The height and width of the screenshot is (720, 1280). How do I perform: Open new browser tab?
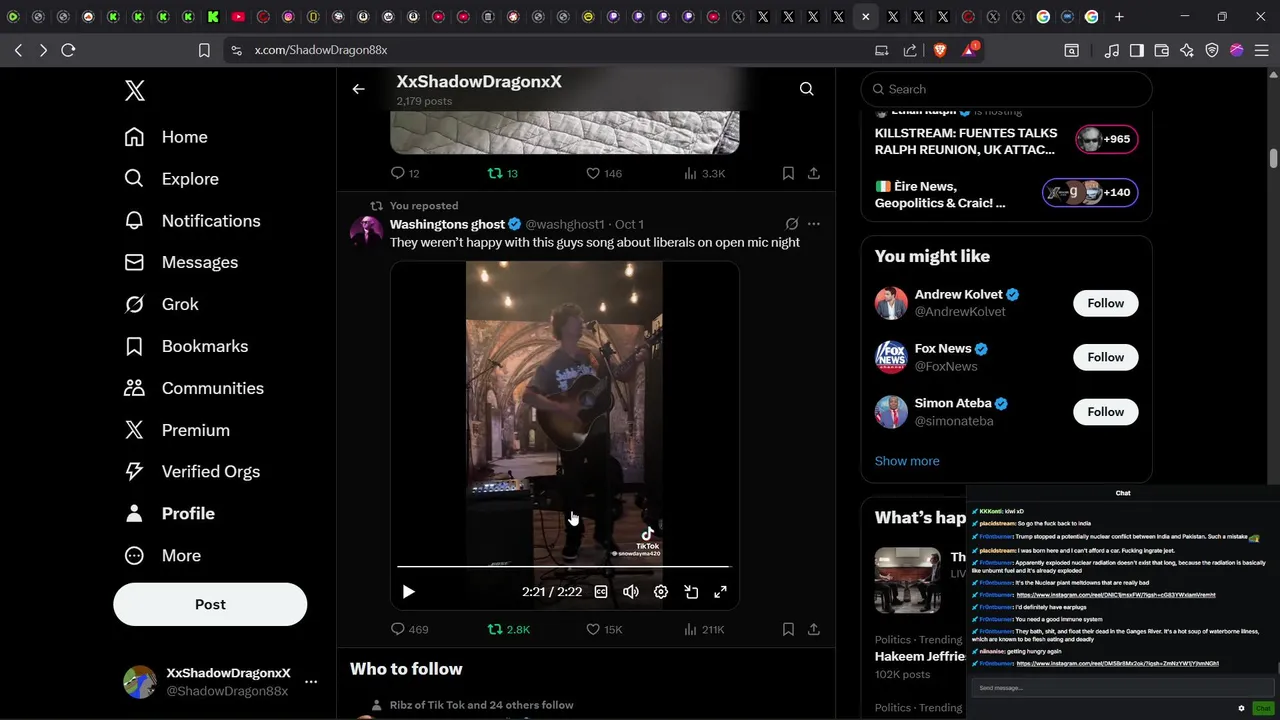1119,17
